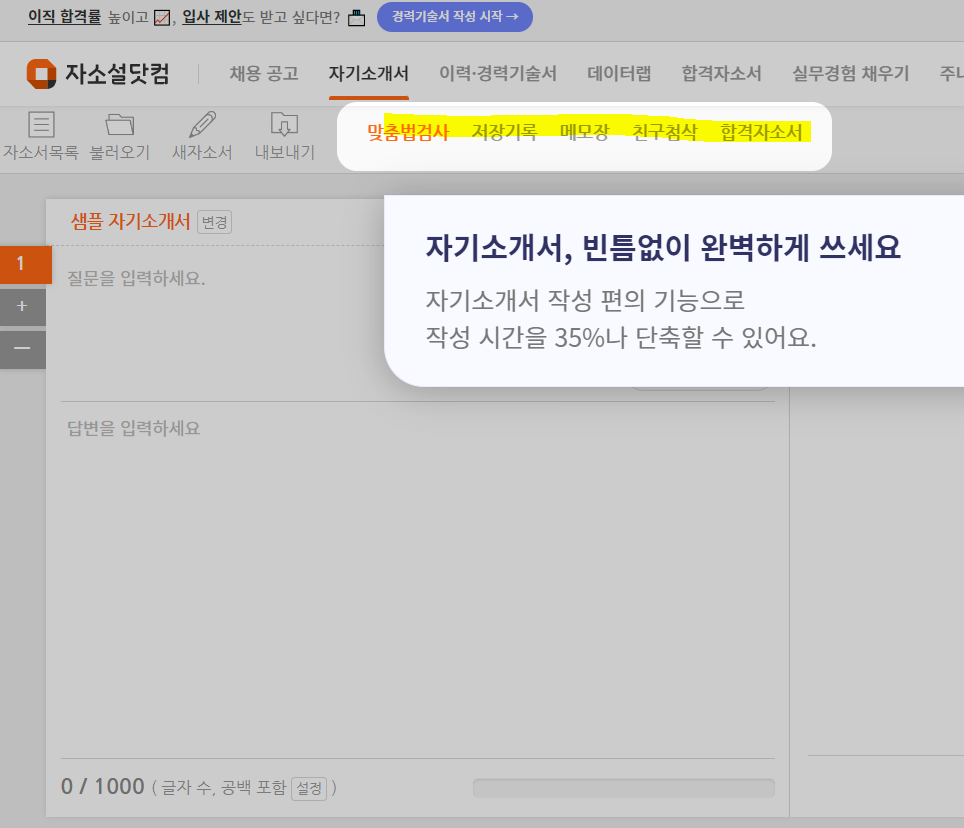Open 메모장 notepad
The image size is (964, 828).
click(x=584, y=132)
